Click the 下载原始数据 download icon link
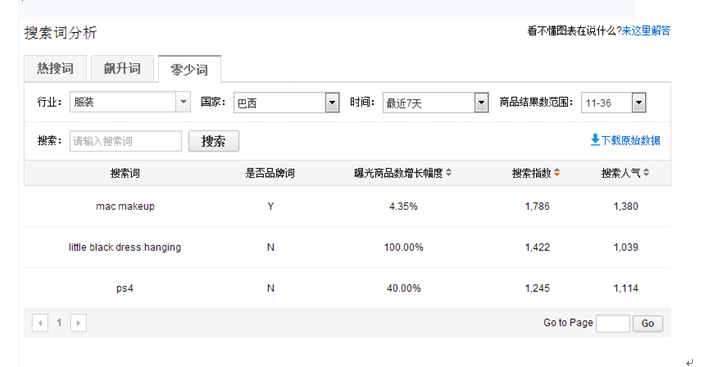This screenshot has width=725, height=367. 595,140
